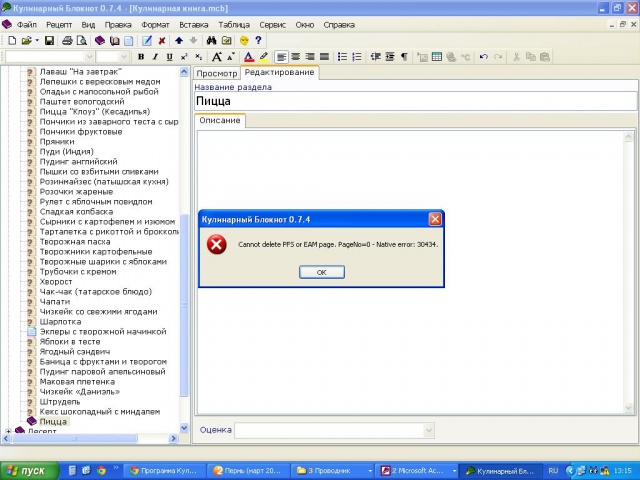The width and height of the screenshot is (640, 480).
Task: Click the paragraph marks pilcrow icon
Action: [404, 57]
